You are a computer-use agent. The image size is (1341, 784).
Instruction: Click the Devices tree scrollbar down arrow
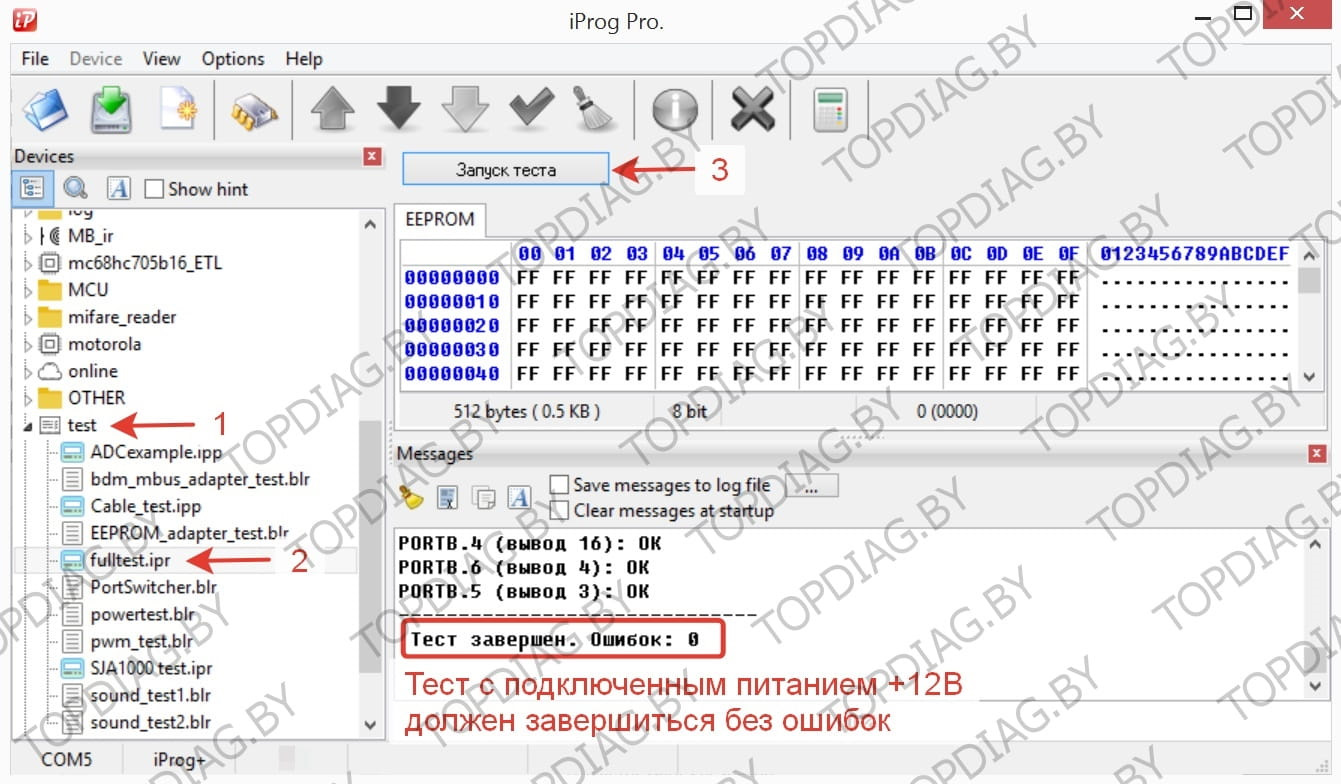tap(370, 725)
